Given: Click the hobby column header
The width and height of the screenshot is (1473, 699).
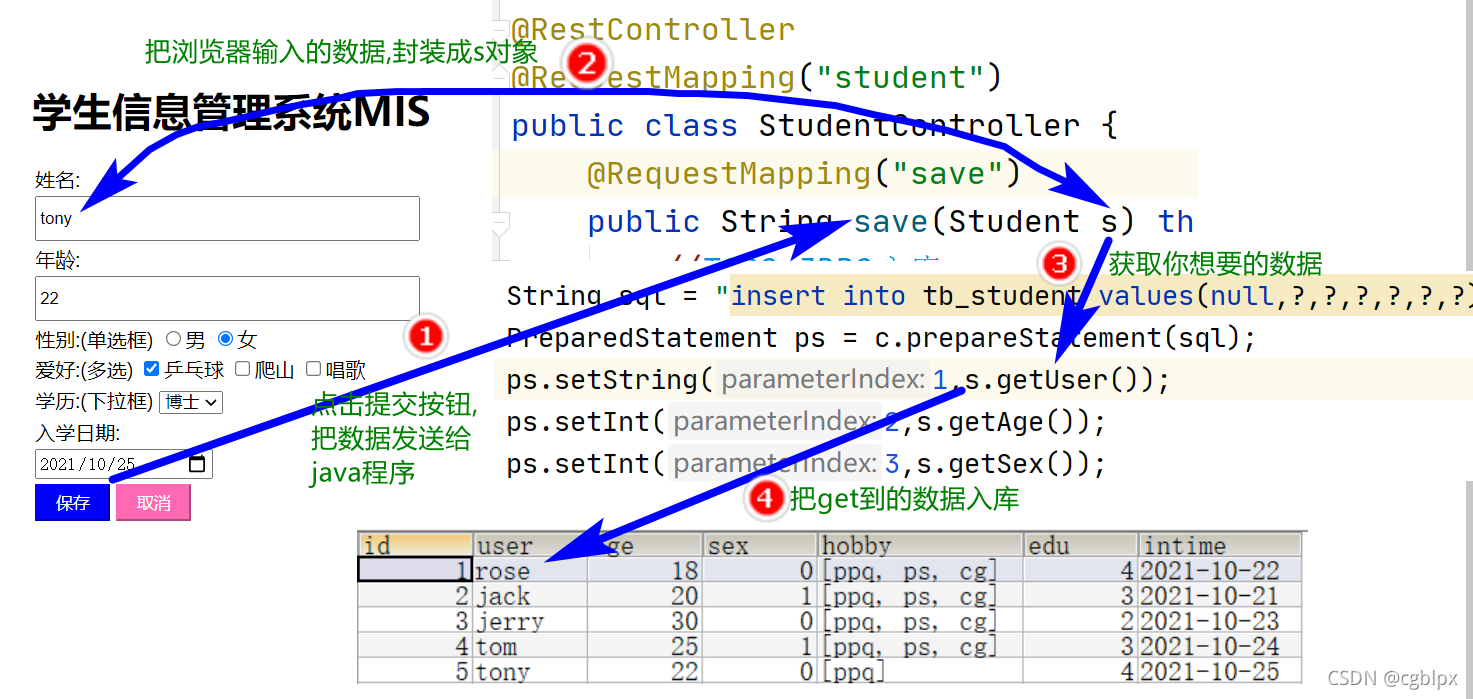Looking at the screenshot, I should (x=922, y=545).
